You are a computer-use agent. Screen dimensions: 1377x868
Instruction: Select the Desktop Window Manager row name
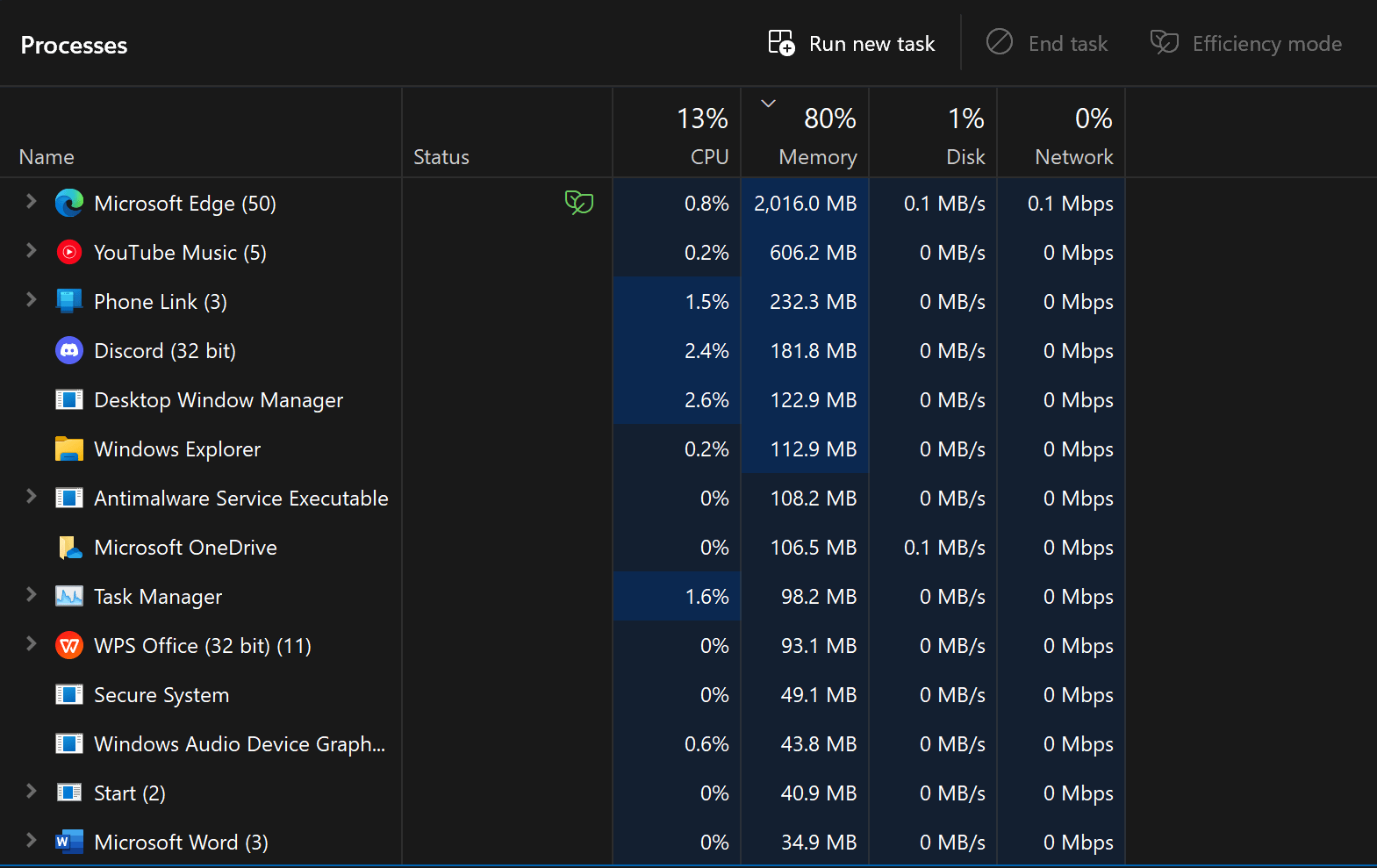tap(219, 400)
